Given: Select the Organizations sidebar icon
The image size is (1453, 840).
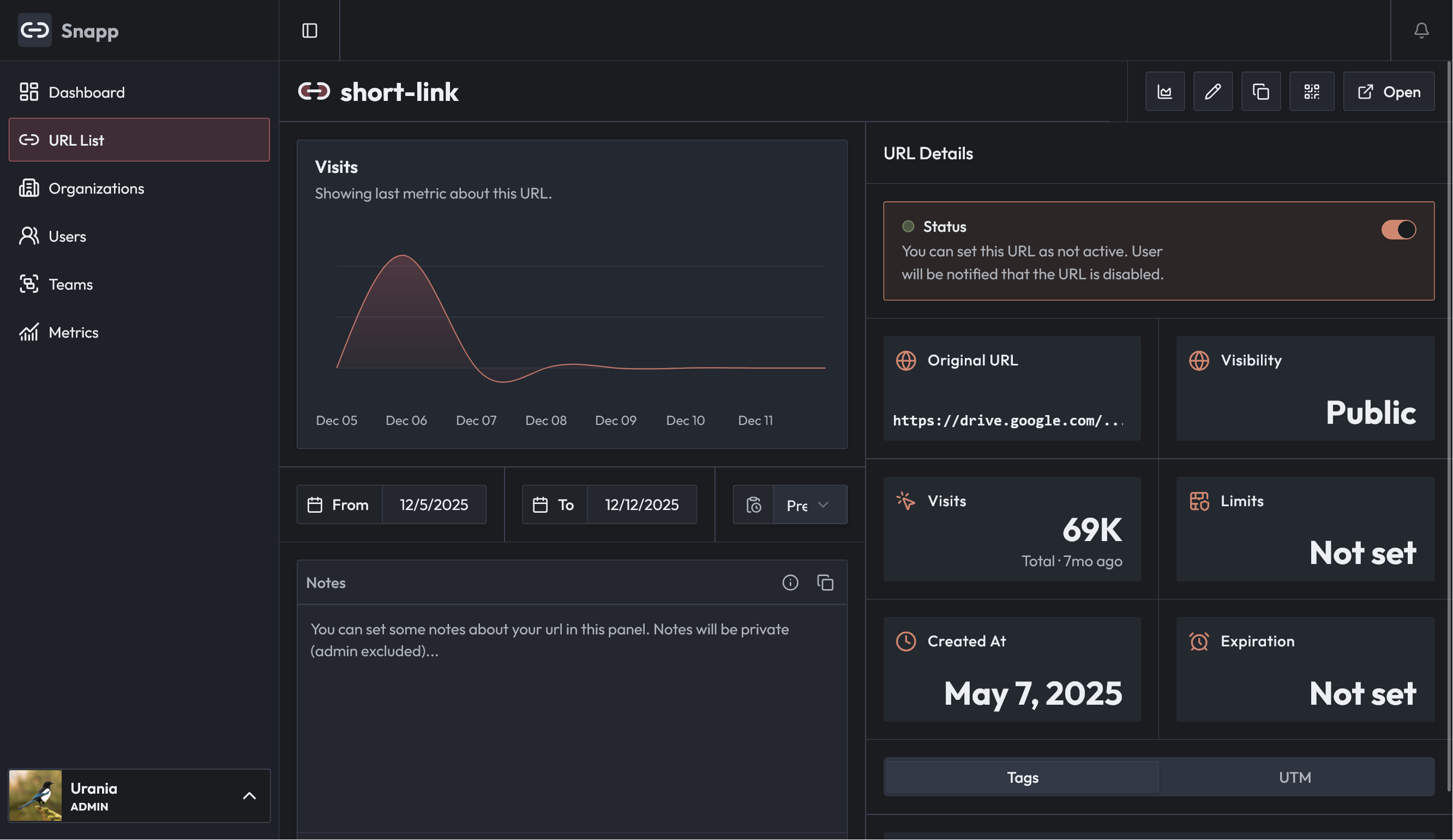Looking at the screenshot, I should (29, 188).
